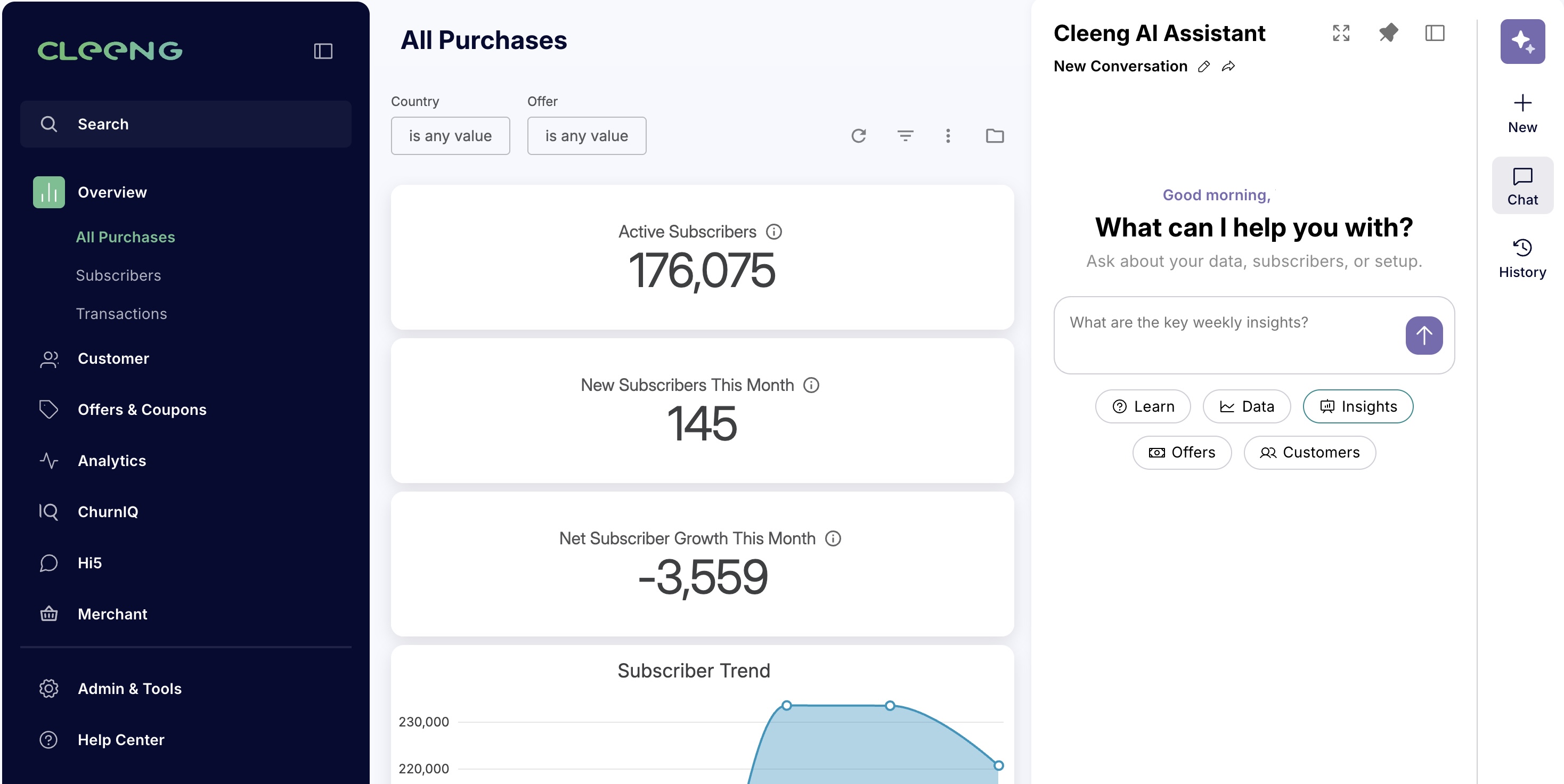The height and width of the screenshot is (784, 1564).
Task: Click the Overview bar chart icon
Action: point(48,192)
